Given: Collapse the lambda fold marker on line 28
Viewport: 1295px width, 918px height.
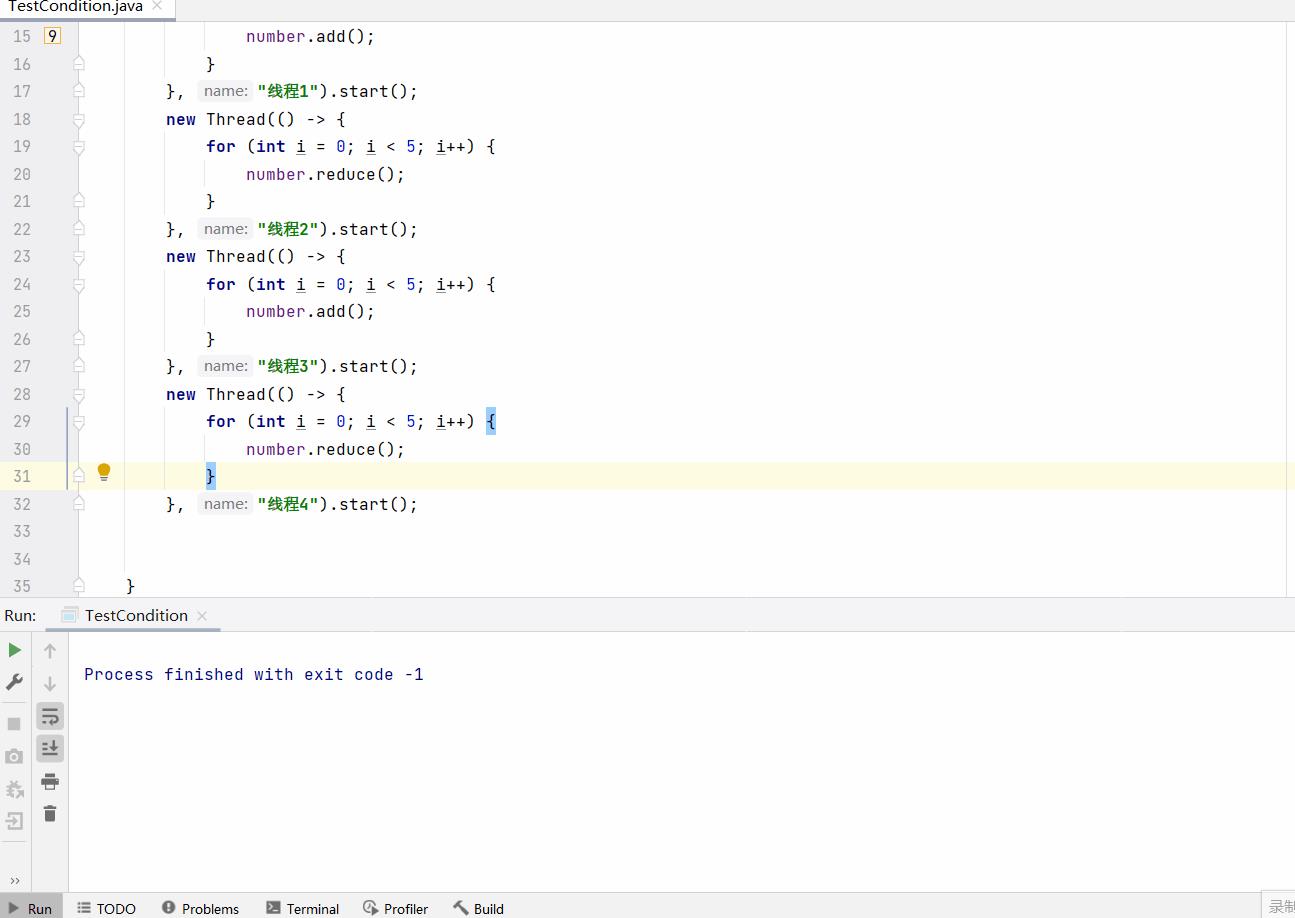Looking at the screenshot, I should click(x=79, y=395).
